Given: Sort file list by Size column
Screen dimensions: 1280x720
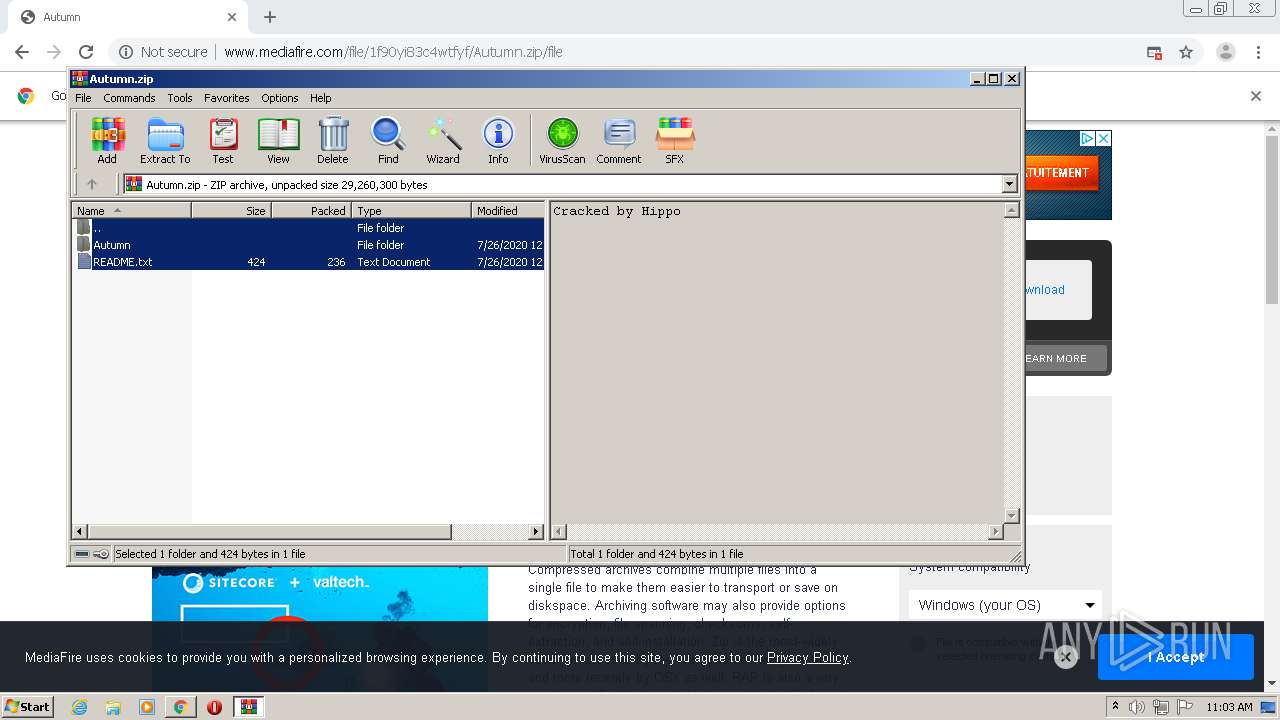Looking at the screenshot, I should (x=231, y=210).
